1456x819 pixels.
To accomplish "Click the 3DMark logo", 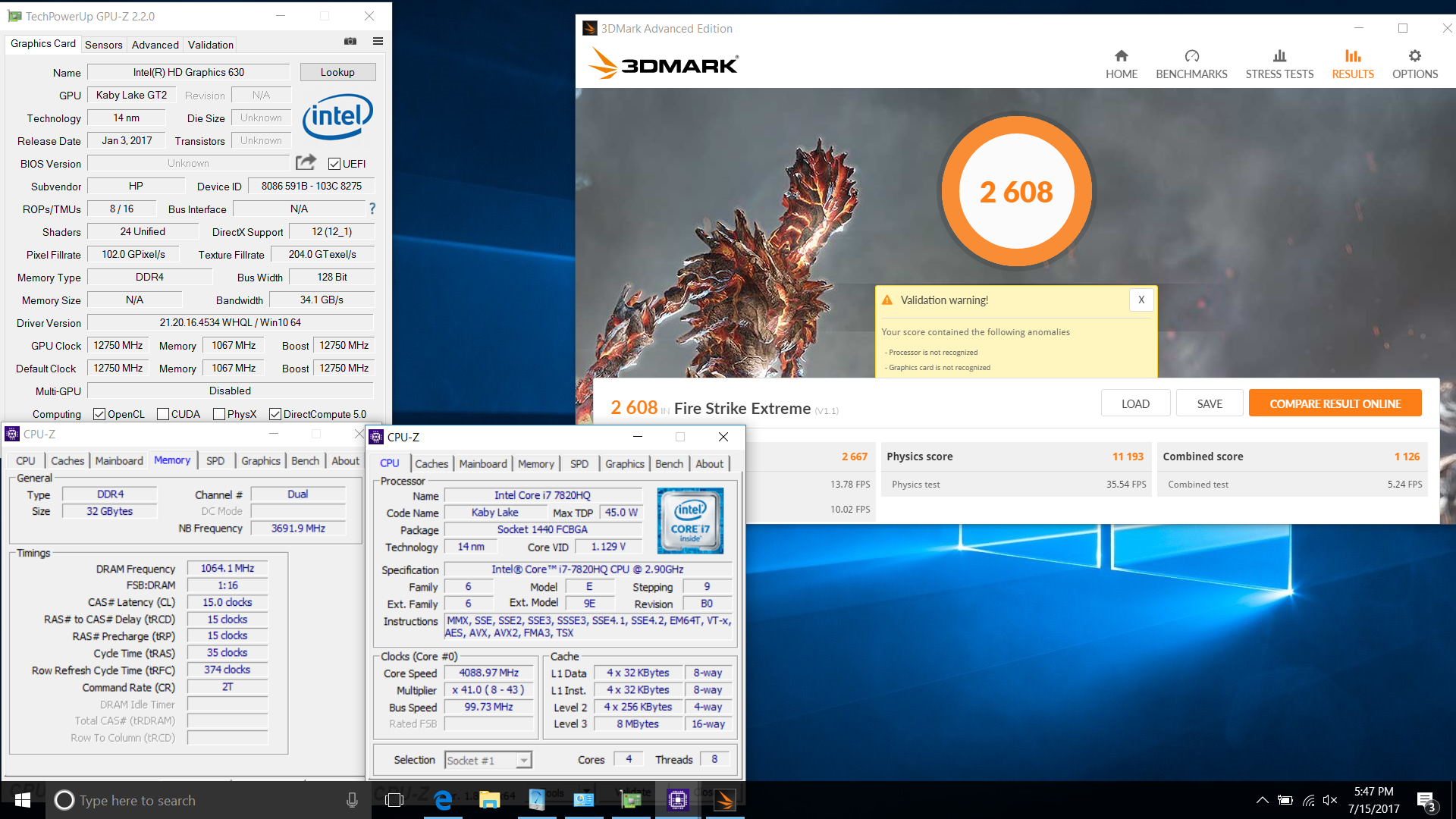I will click(664, 64).
